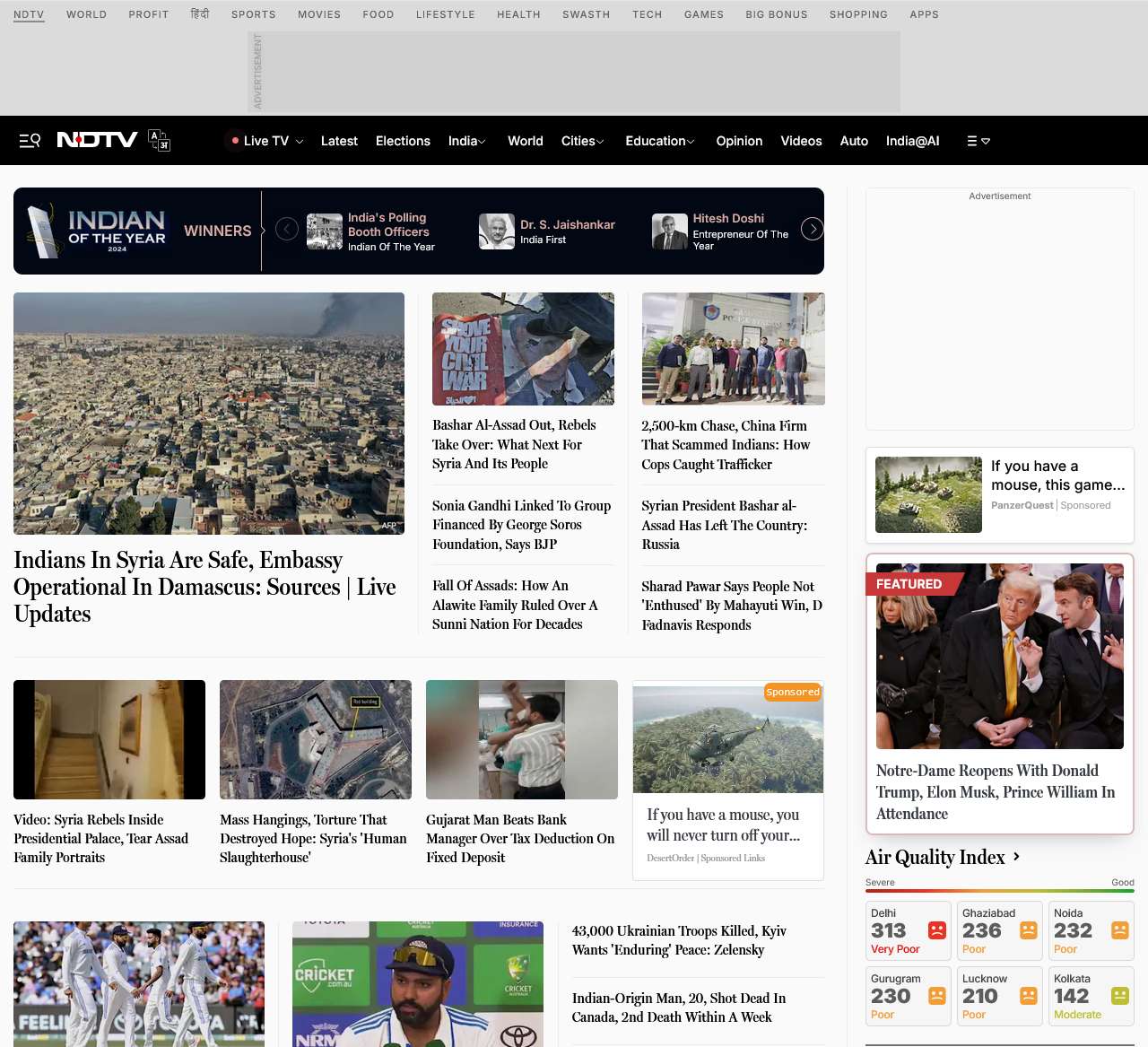Open the SHOPPING link in top bar
This screenshot has height=1047, width=1148.
pyautogui.click(x=858, y=14)
